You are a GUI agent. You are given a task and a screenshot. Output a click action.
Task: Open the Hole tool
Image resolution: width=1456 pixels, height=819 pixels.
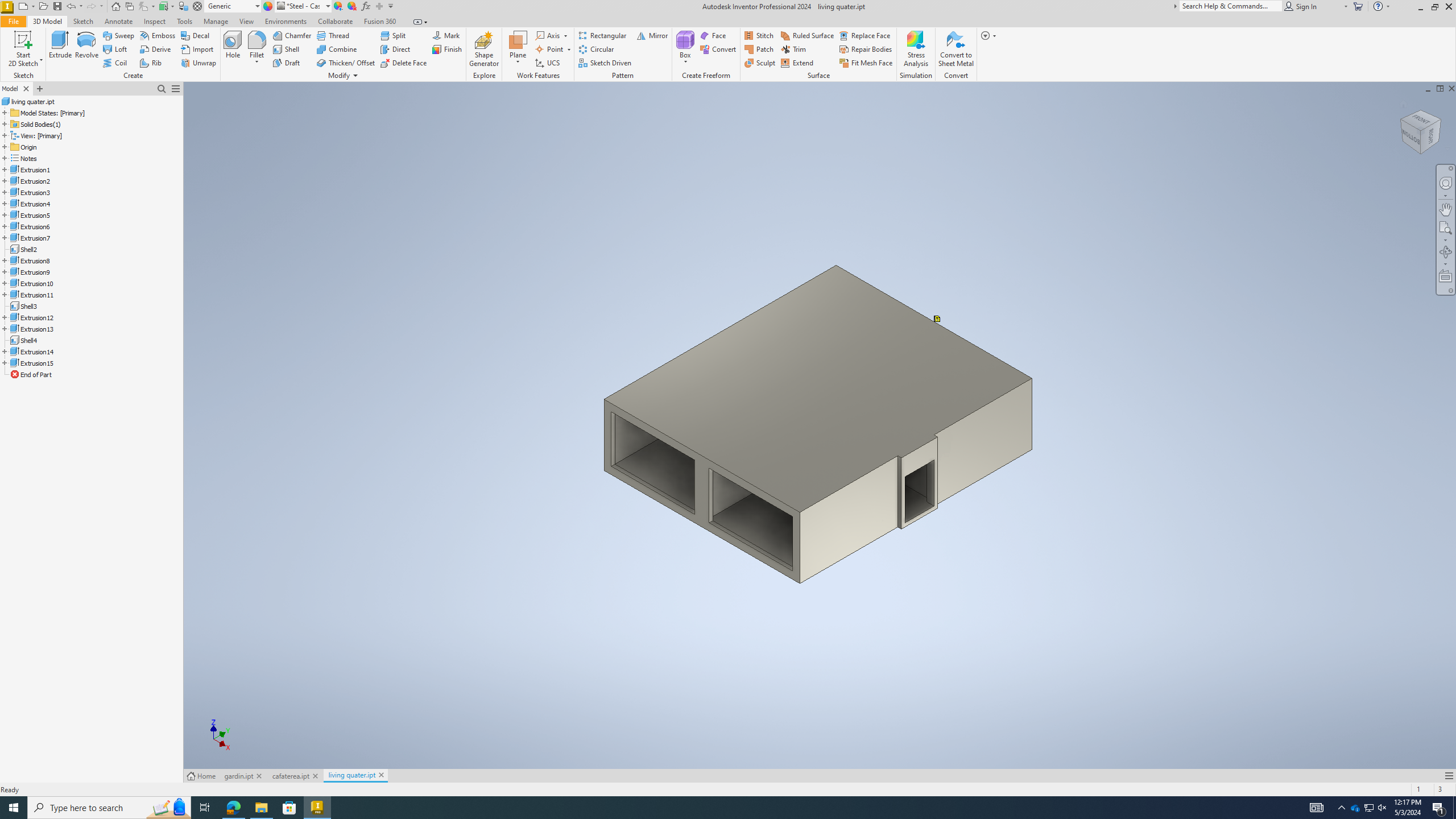(233, 45)
